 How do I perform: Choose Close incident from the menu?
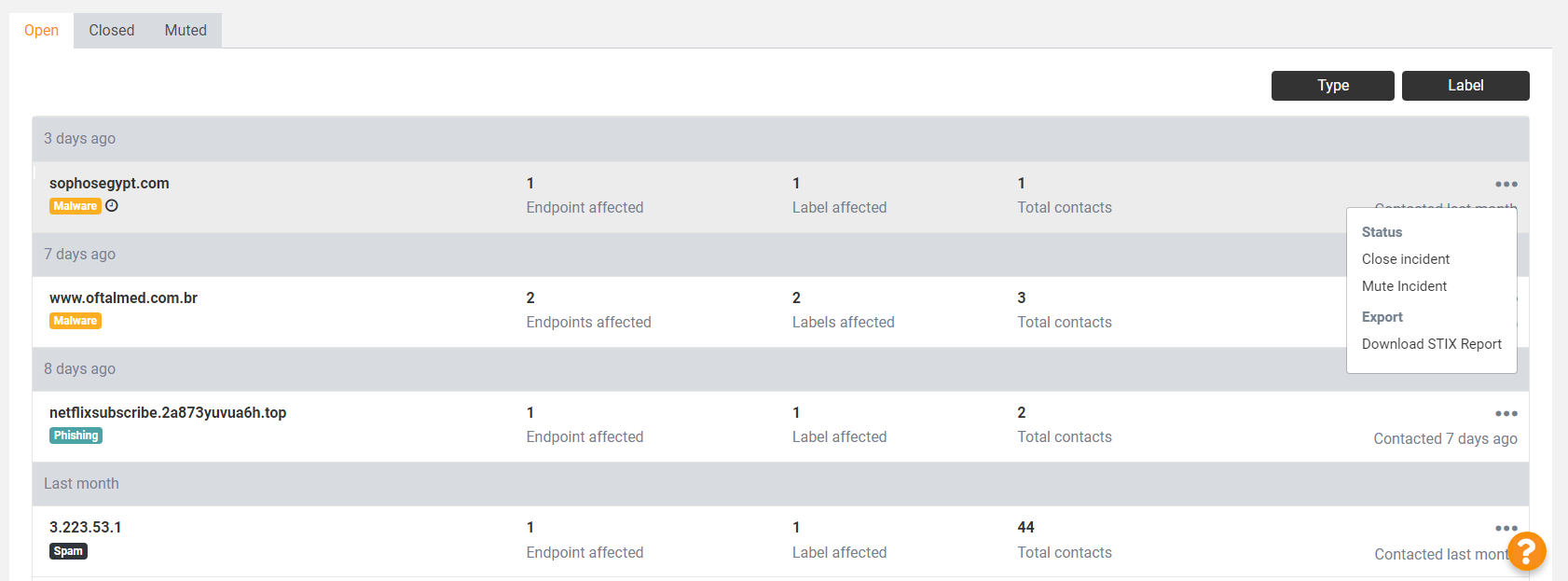tap(1405, 259)
